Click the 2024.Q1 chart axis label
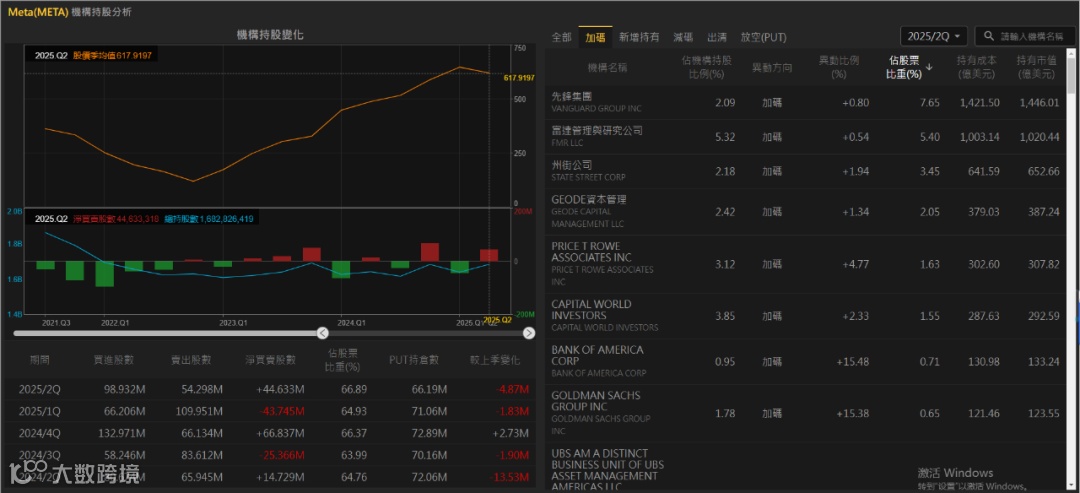The height and width of the screenshot is (493, 1080). [x=352, y=322]
